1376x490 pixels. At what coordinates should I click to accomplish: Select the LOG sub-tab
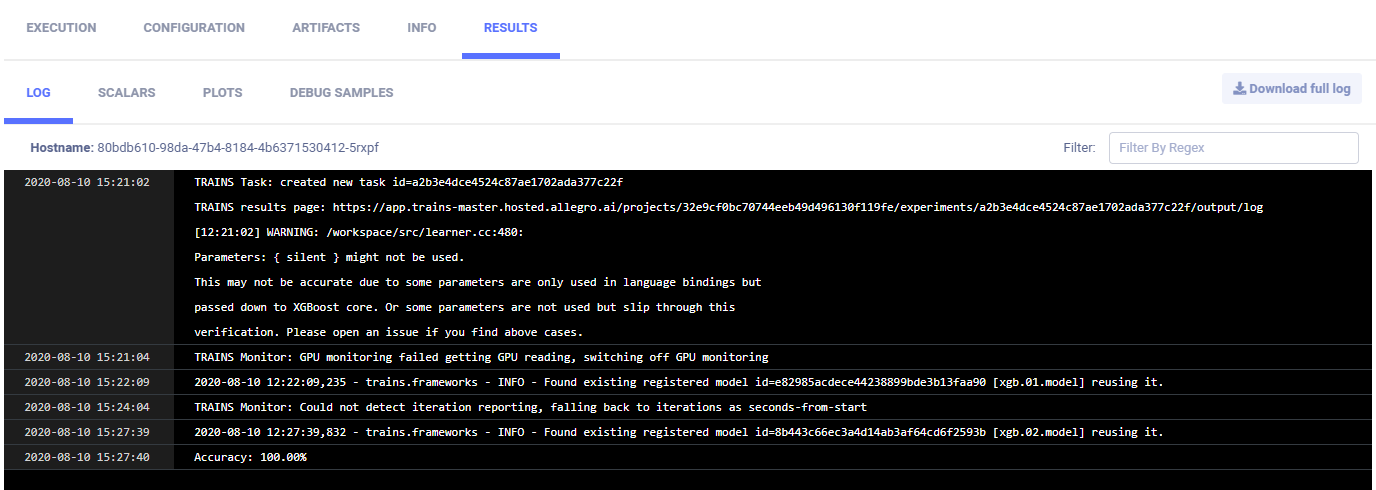(x=38, y=93)
